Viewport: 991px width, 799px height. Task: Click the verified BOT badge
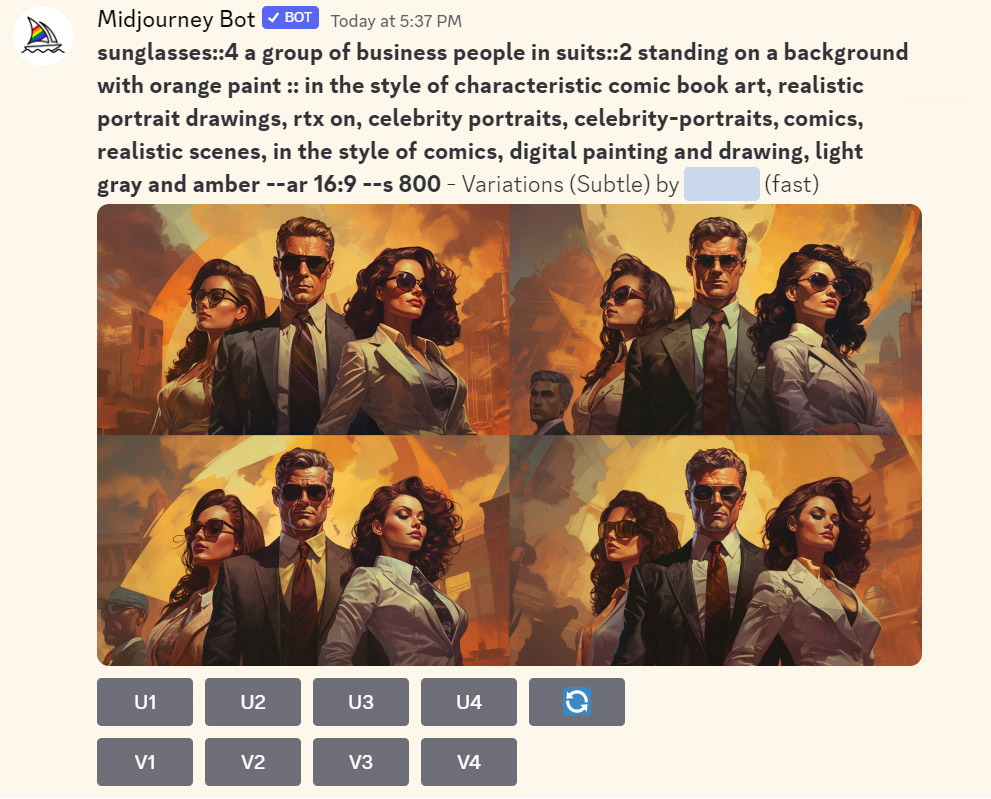pos(290,18)
